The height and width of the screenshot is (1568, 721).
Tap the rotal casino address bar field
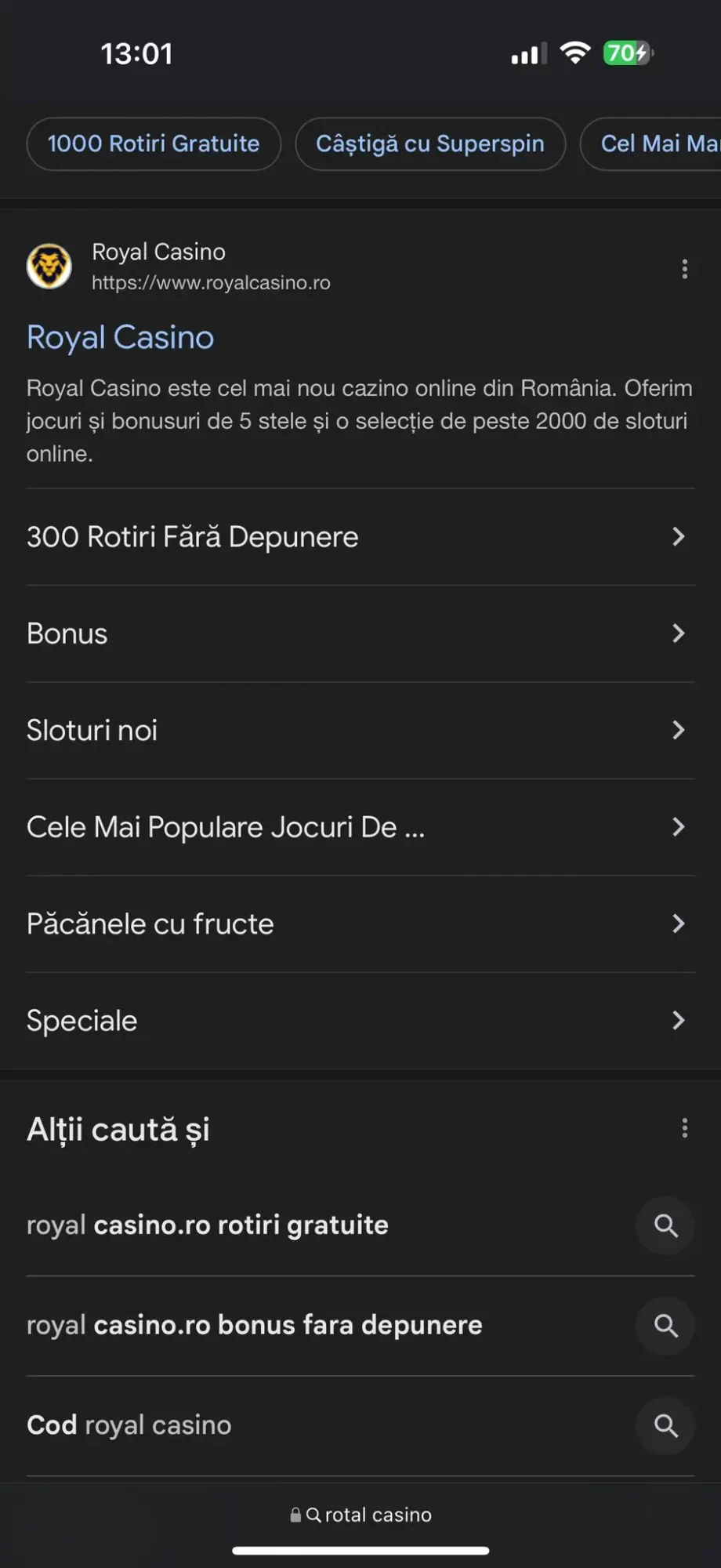[x=360, y=1515]
